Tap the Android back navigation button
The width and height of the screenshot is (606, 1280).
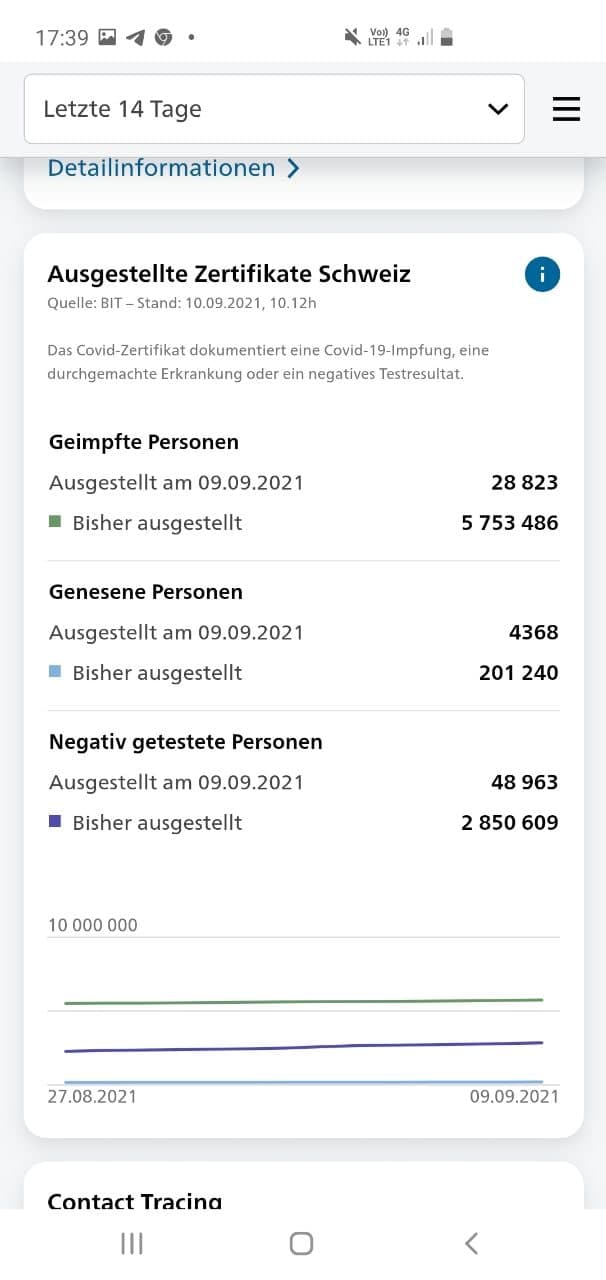tap(471, 1243)
